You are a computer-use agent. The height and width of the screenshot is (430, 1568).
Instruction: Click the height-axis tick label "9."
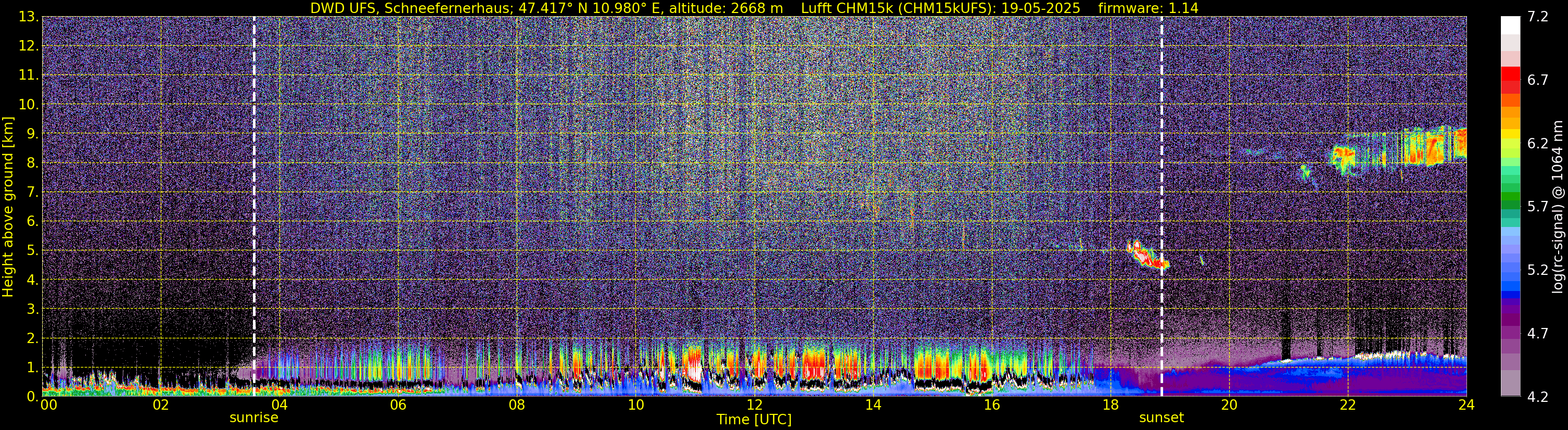pyautogui.click(x=33, y=133)
